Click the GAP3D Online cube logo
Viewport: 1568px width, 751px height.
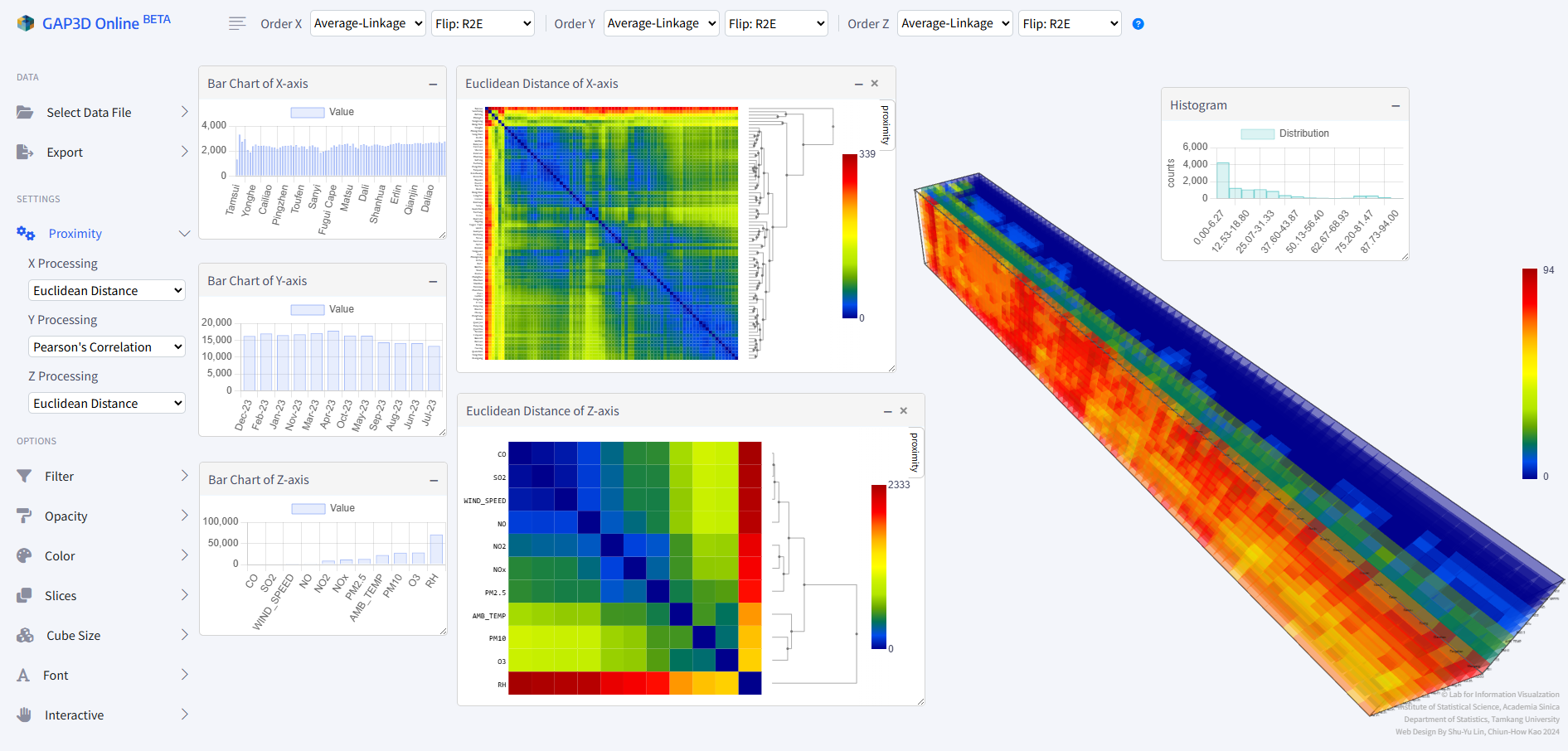coord(26,23)
